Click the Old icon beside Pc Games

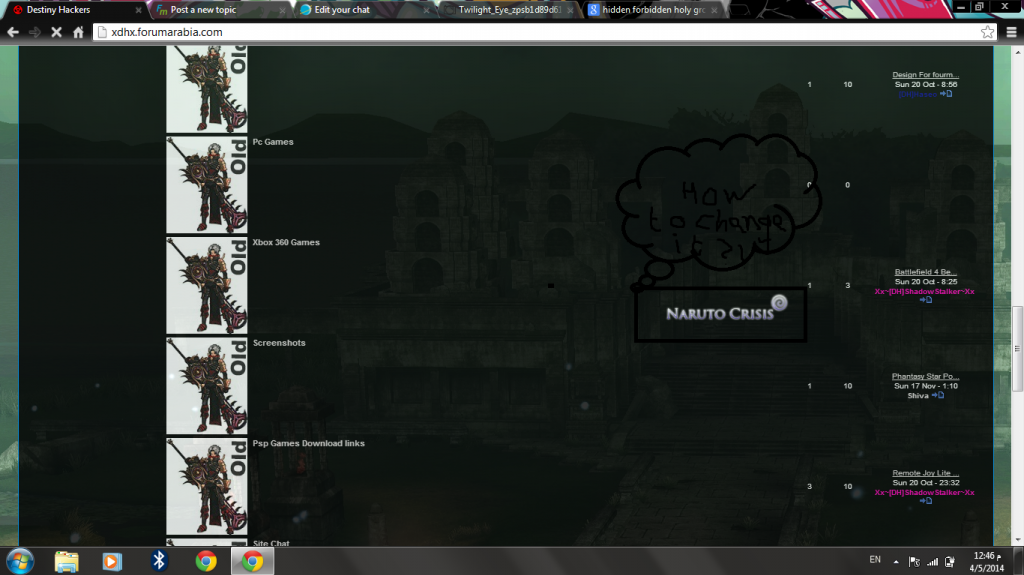pyautogui.click(x=207, y=185)
